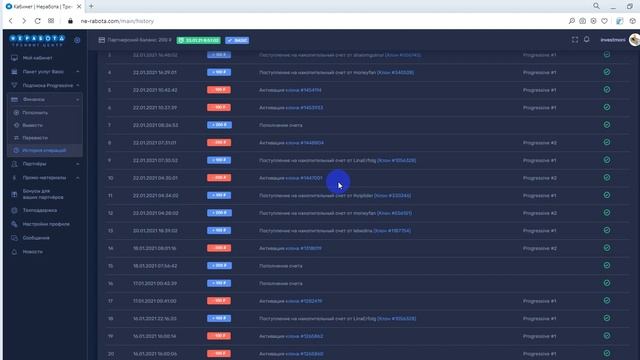Screen dimensions: 640x360
Task: Click the status check icon in row 13
Action: click(607, 230)
